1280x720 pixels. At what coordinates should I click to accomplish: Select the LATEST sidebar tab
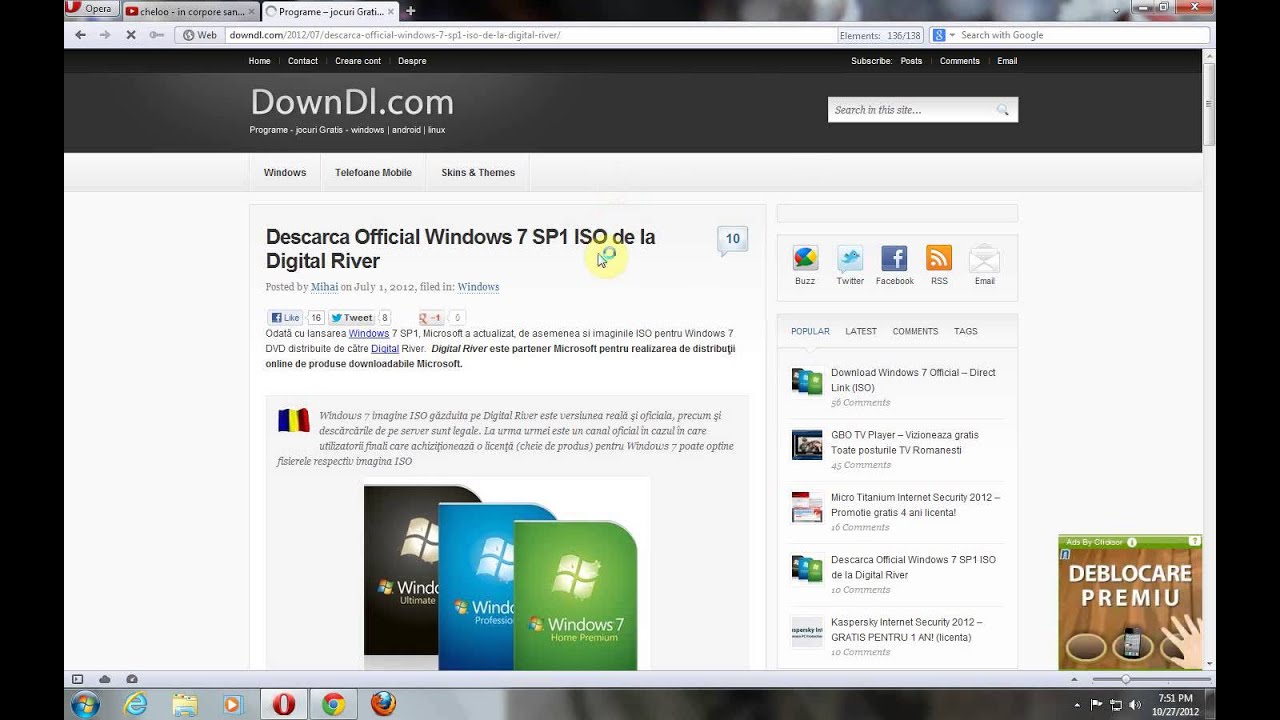(861, 331)
